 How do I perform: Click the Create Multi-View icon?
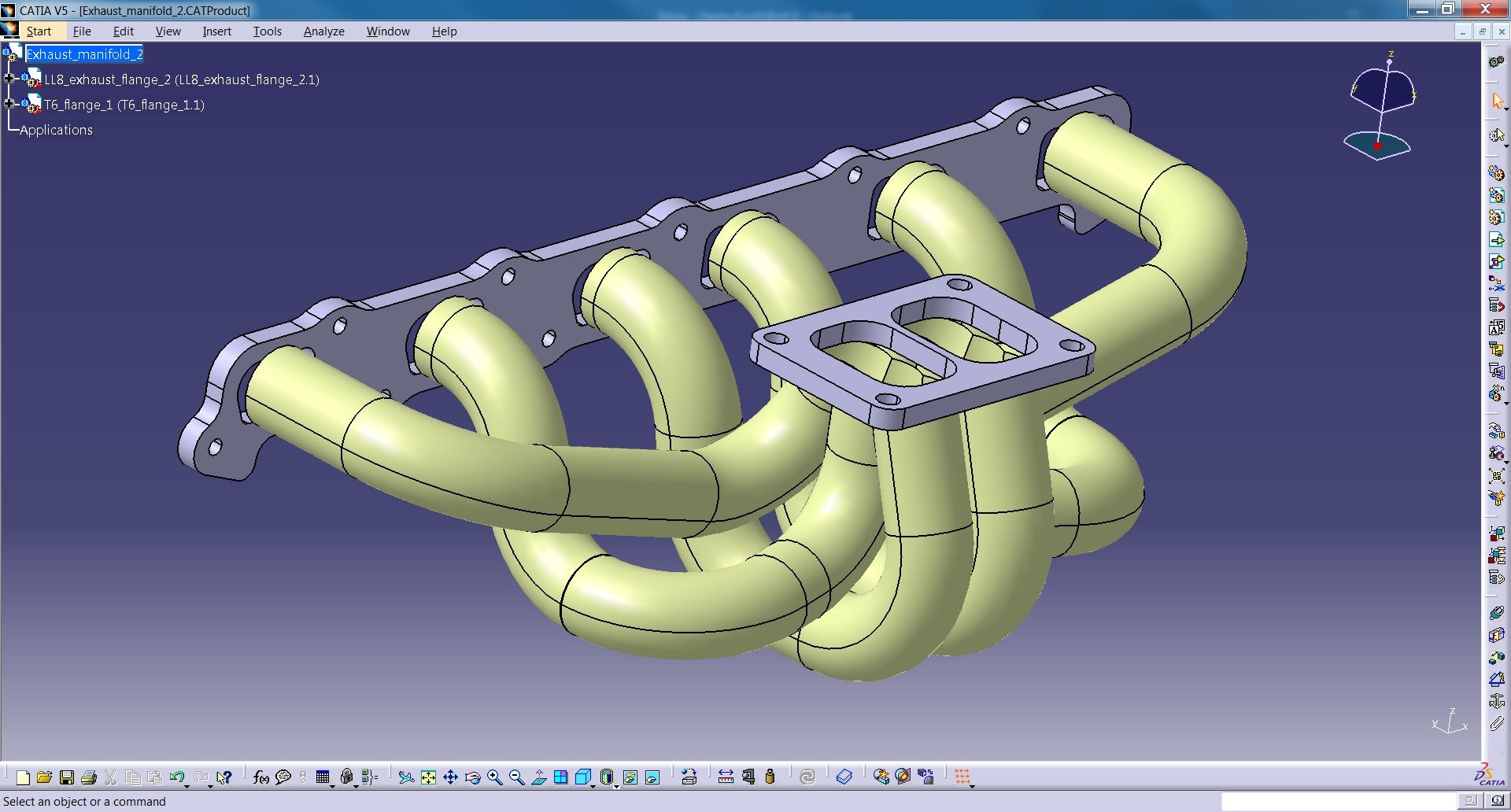pyautogui.click(x=561, y=777)
